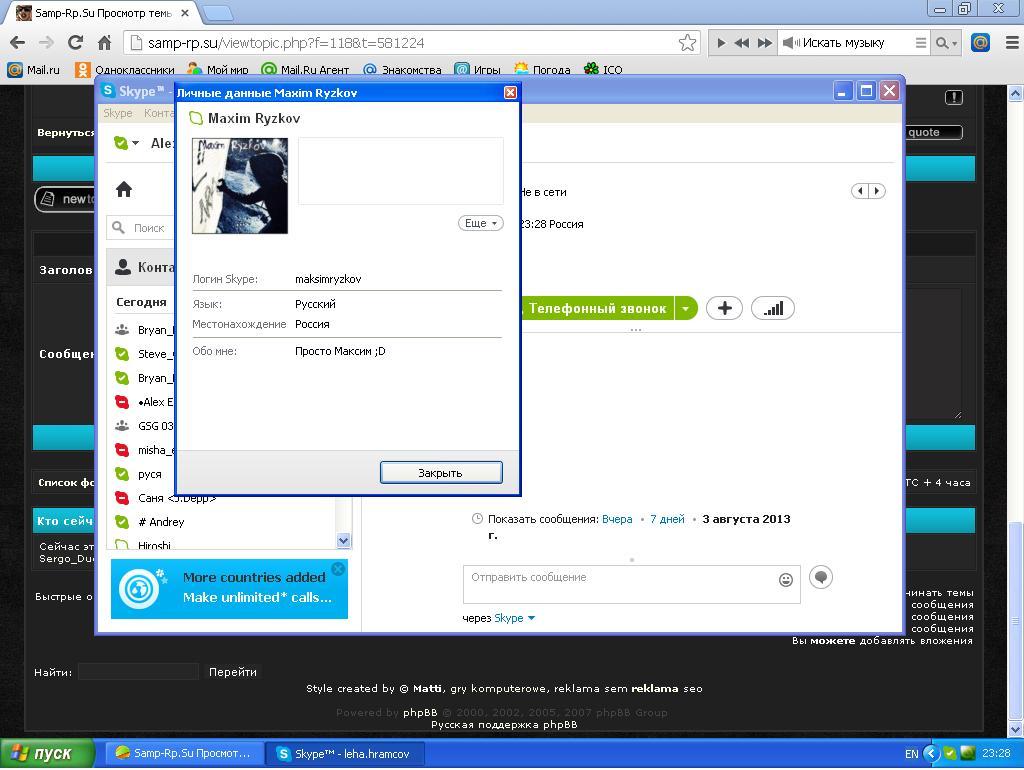
Task: Open the Одноклассники bookmark
Action: (125, 69)
